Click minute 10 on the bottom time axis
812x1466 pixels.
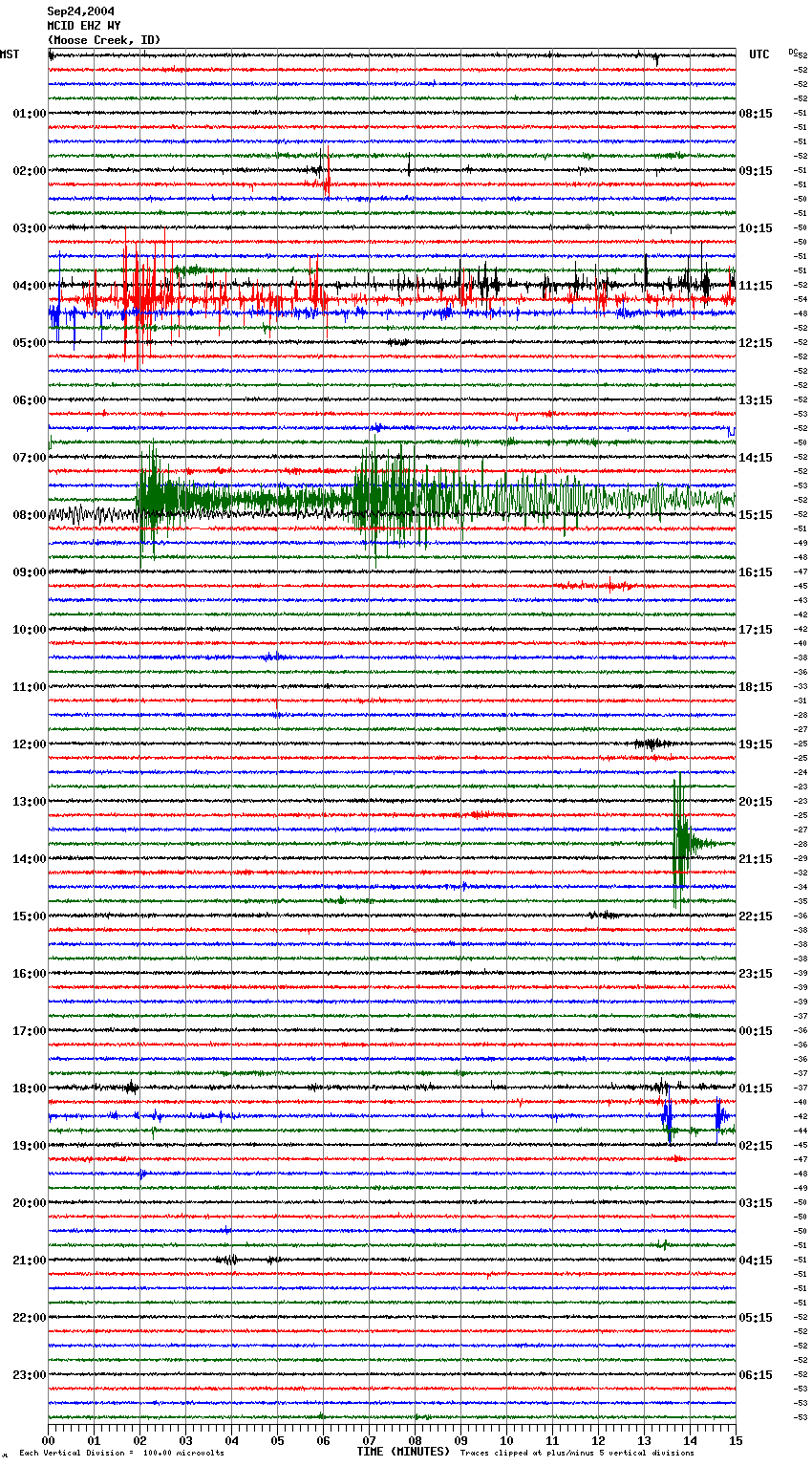(x=507, y=1440)
